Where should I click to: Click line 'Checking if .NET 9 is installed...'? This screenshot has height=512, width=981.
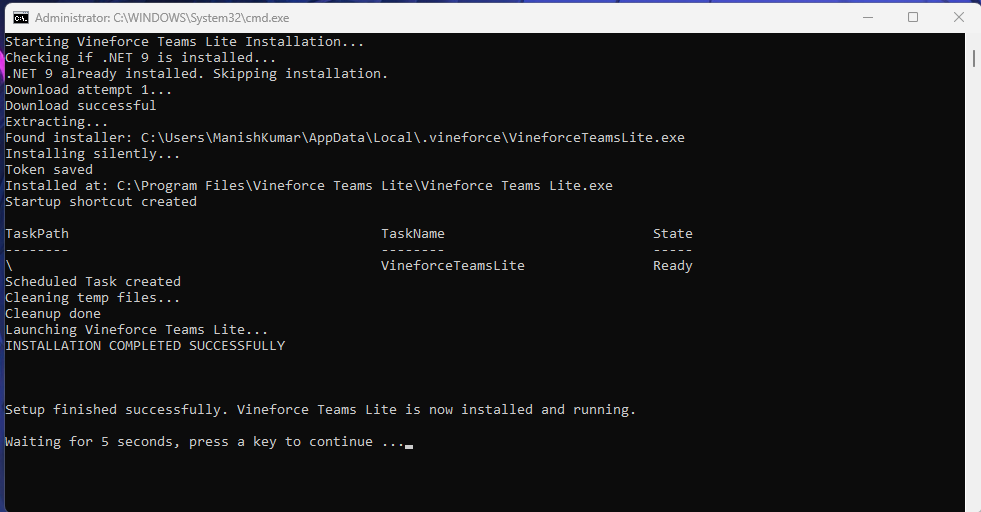click(x=141, y=58)
